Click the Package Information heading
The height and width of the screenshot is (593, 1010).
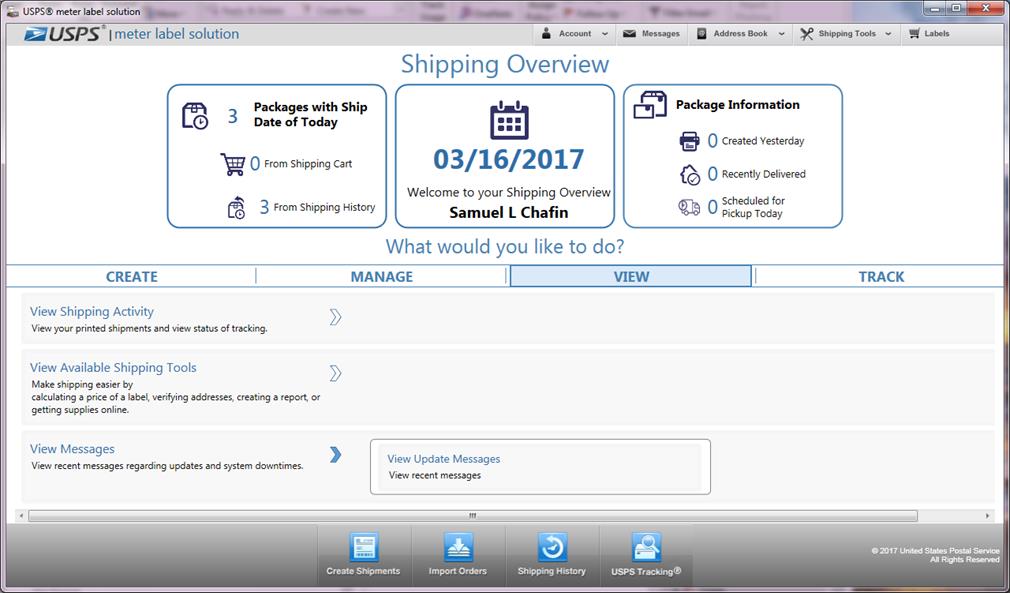pyautogui.click(x=738, y=105)
